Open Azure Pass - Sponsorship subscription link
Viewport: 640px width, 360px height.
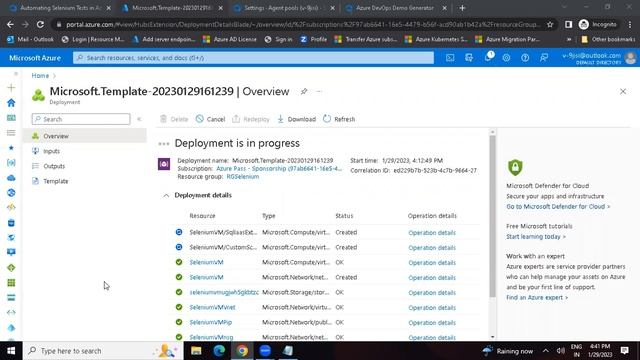279,169
